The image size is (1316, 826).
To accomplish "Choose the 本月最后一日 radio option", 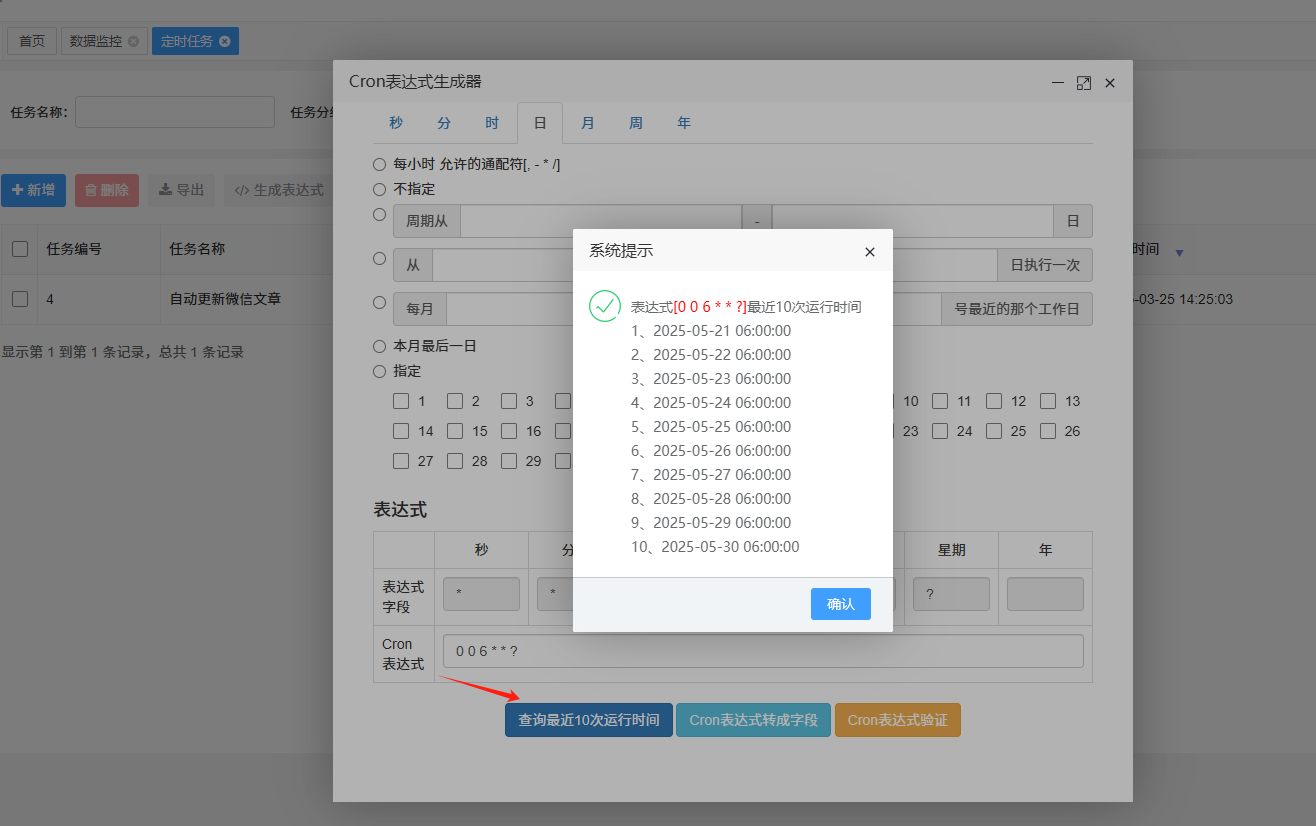I will (379, 346).
